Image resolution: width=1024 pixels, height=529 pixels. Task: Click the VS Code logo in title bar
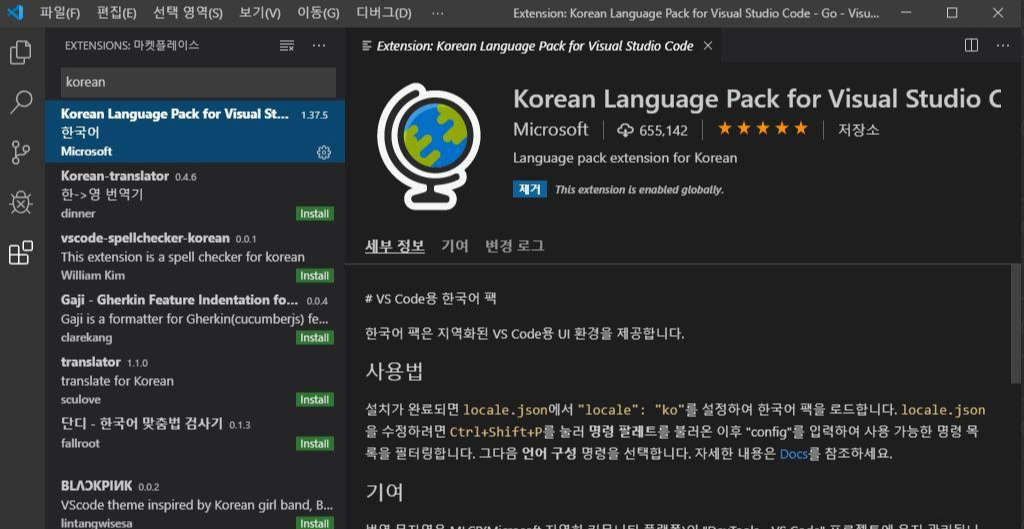14,12
